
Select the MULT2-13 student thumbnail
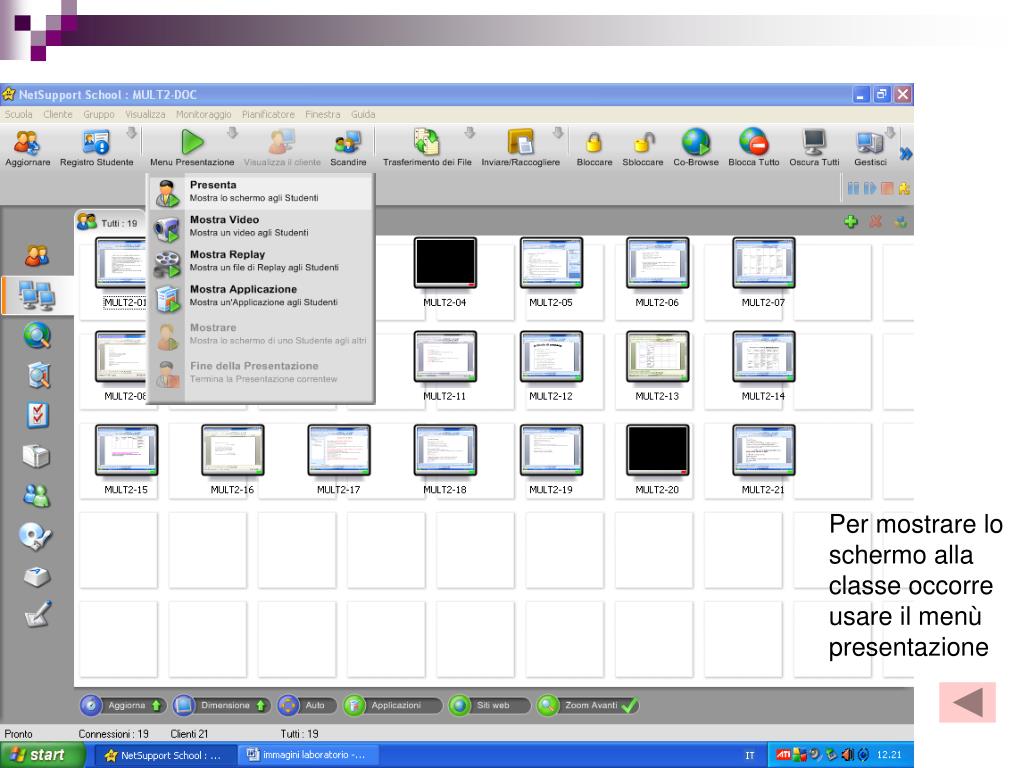point(657,356)
